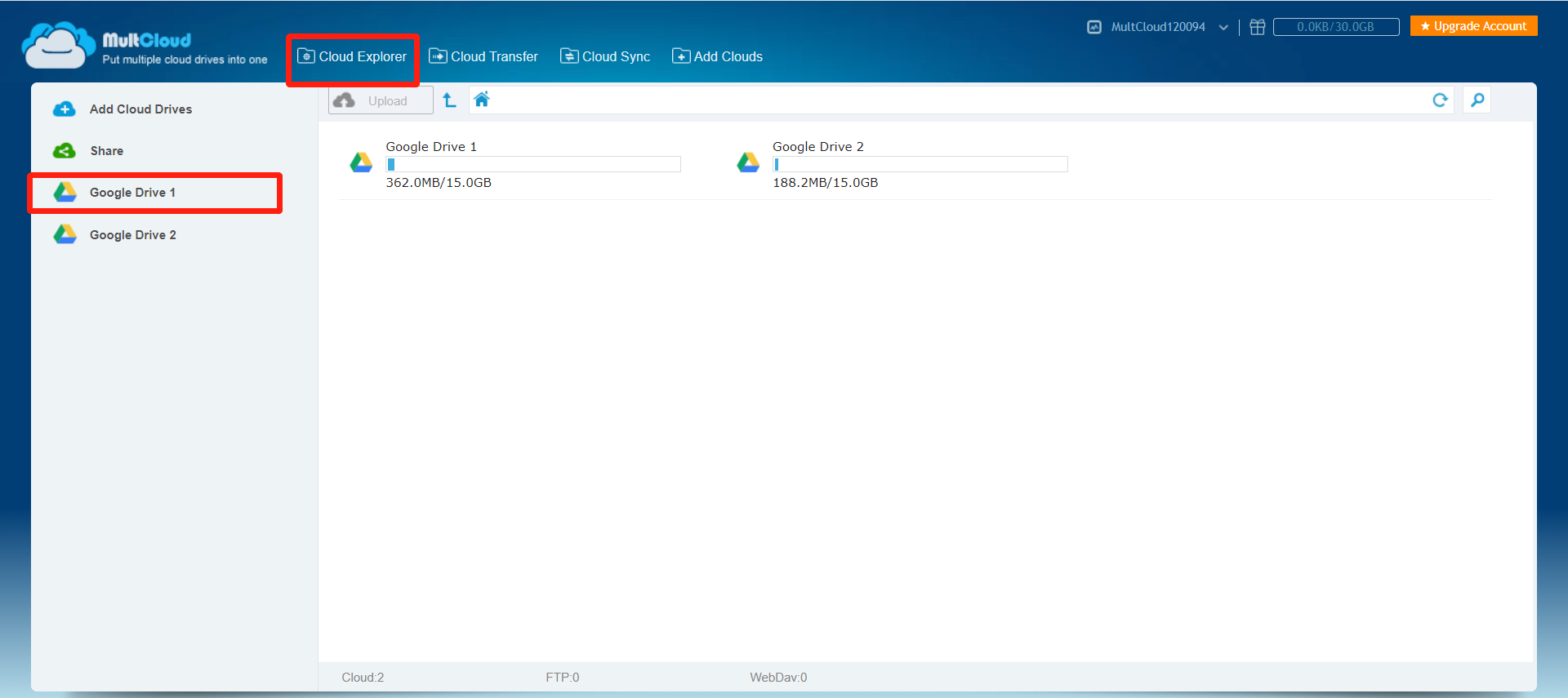Click the MultCloud cloud logo
1568x698 pixels.
59,45
